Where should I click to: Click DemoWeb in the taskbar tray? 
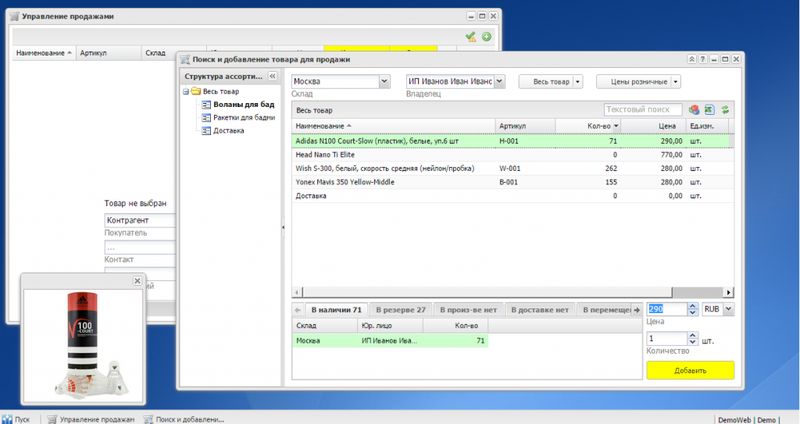pos(735,420)
